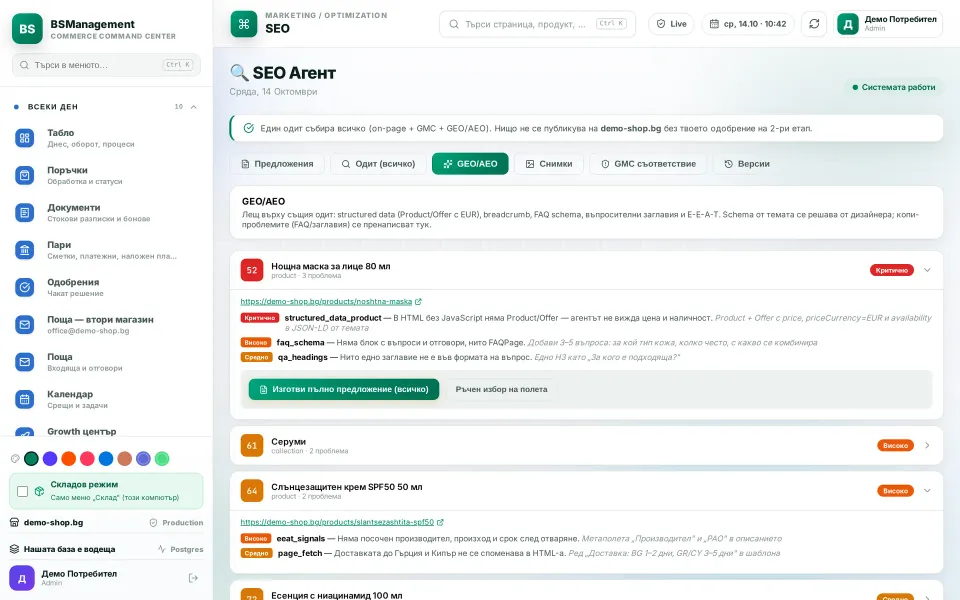Viewport: 960px width, 600px height.
Task: Open the demo-shop.bg/products/noshtna-maska link
Action: pos(326,302)
